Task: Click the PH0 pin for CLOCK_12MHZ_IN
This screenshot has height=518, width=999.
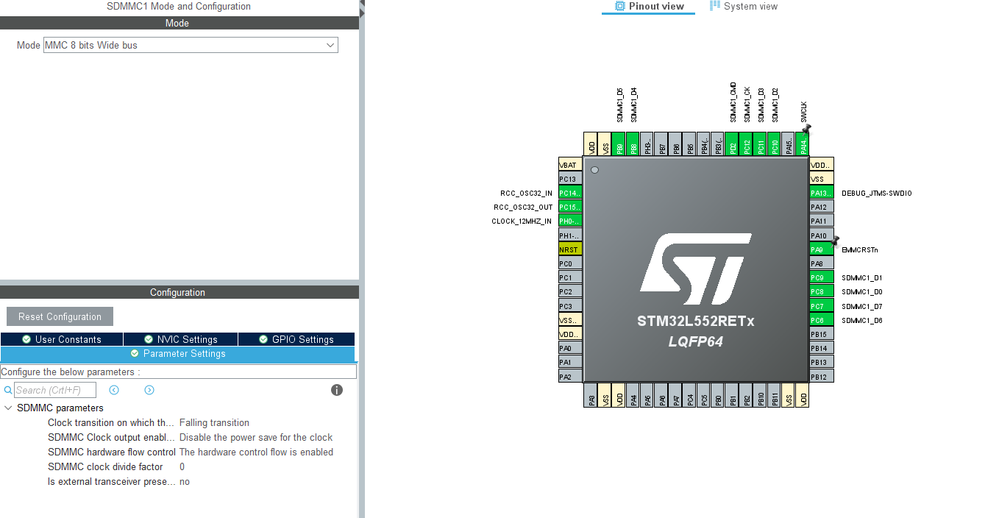Action: point(570,221)
